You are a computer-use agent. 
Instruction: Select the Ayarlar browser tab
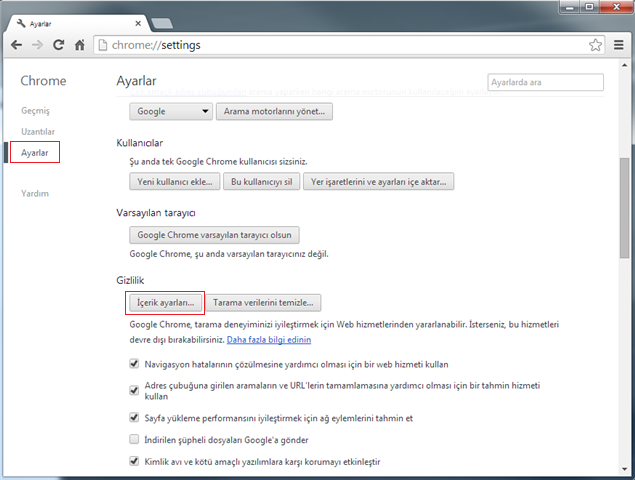pyautogui.click(x=79, y=23)
